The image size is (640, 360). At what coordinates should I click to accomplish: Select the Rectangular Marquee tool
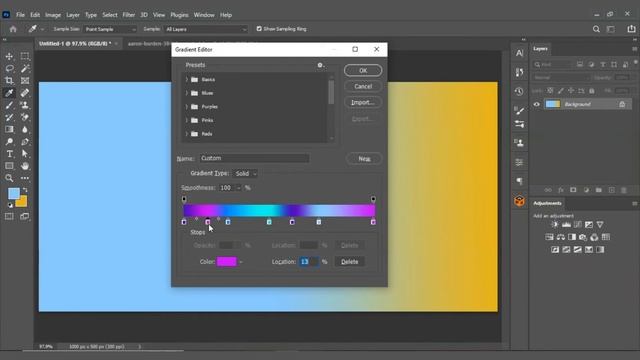click(x=25, y=56)
